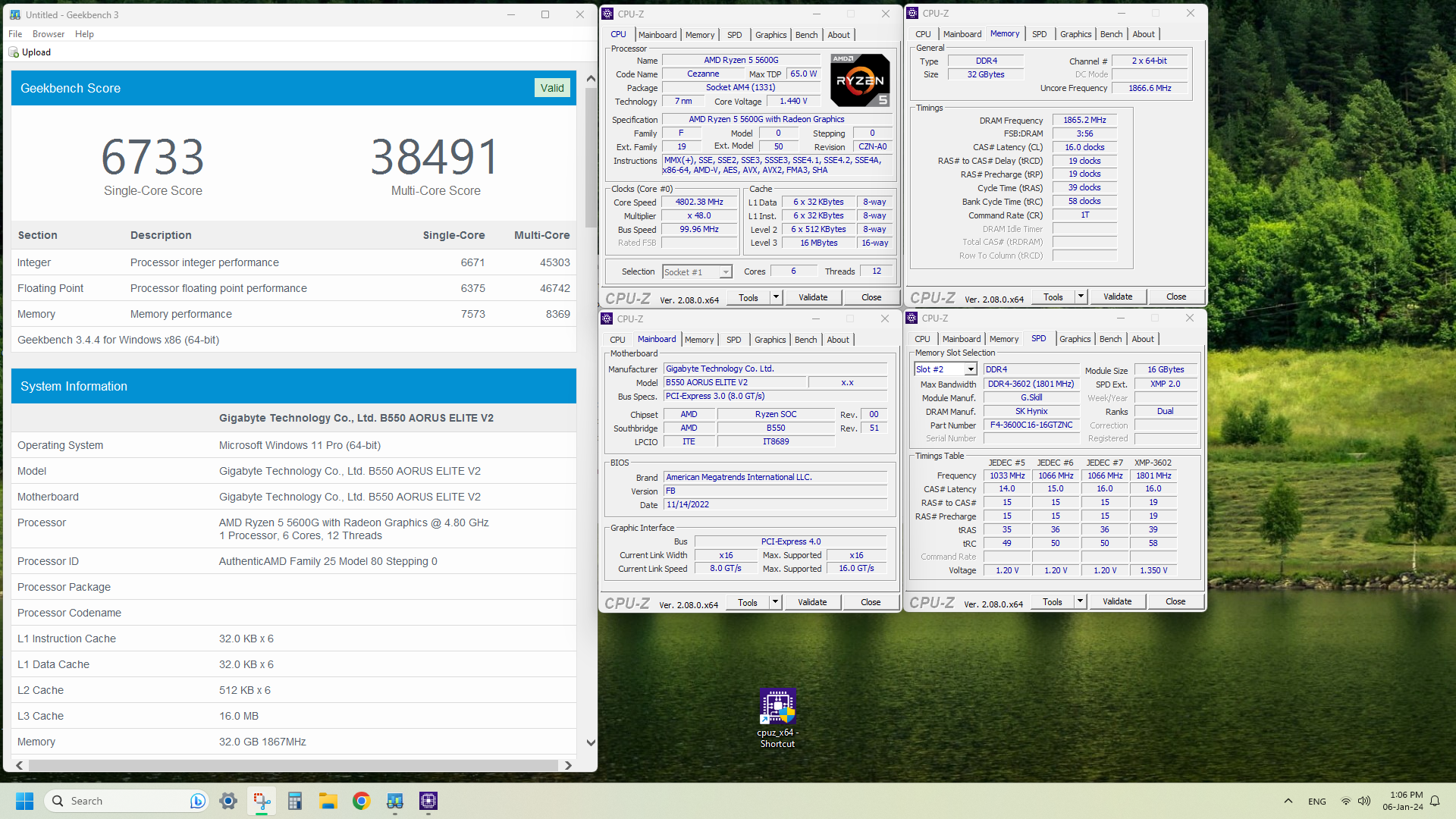This screenshot has height=819, width=1456.
Task: Select SPD tab in CPU window
Action: coord(734,35)
